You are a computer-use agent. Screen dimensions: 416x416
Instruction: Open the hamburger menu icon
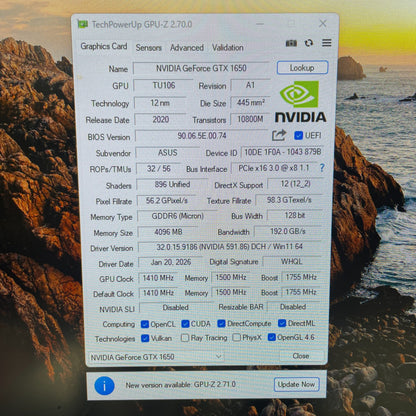tap(327, 43)
